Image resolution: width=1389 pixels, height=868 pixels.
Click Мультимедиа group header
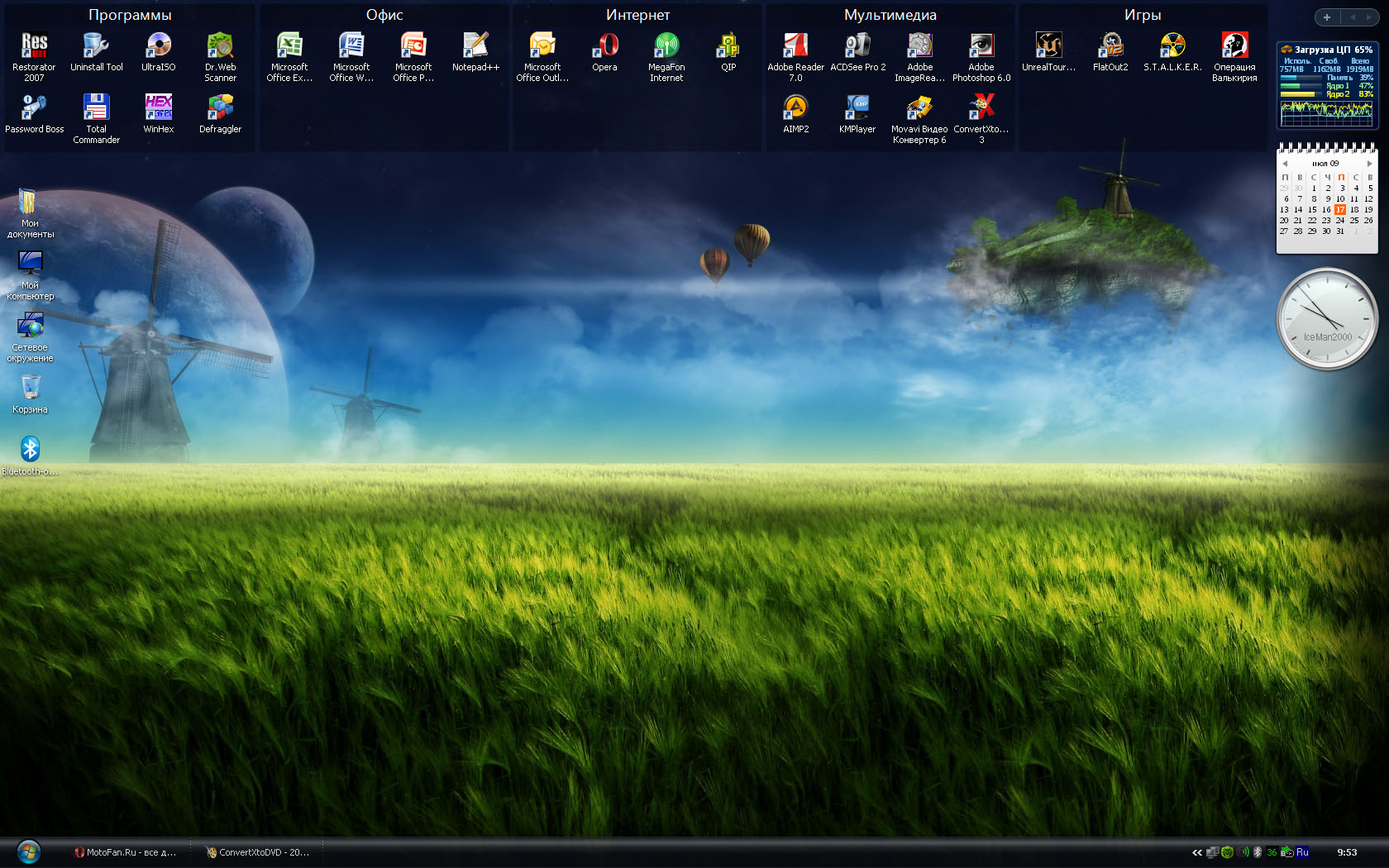click(890, 15)
